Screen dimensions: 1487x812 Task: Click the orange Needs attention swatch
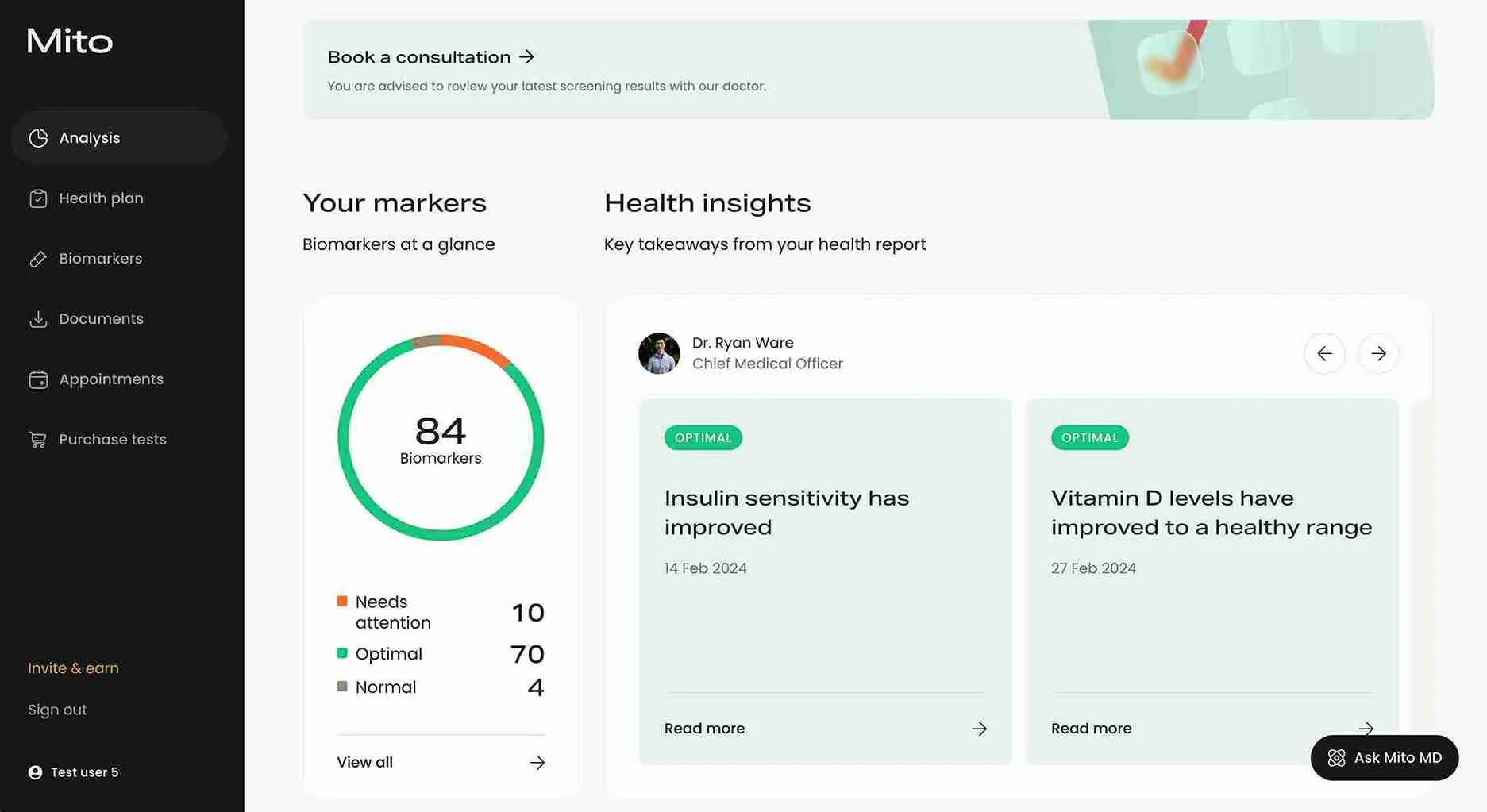[x=342, y=601]
